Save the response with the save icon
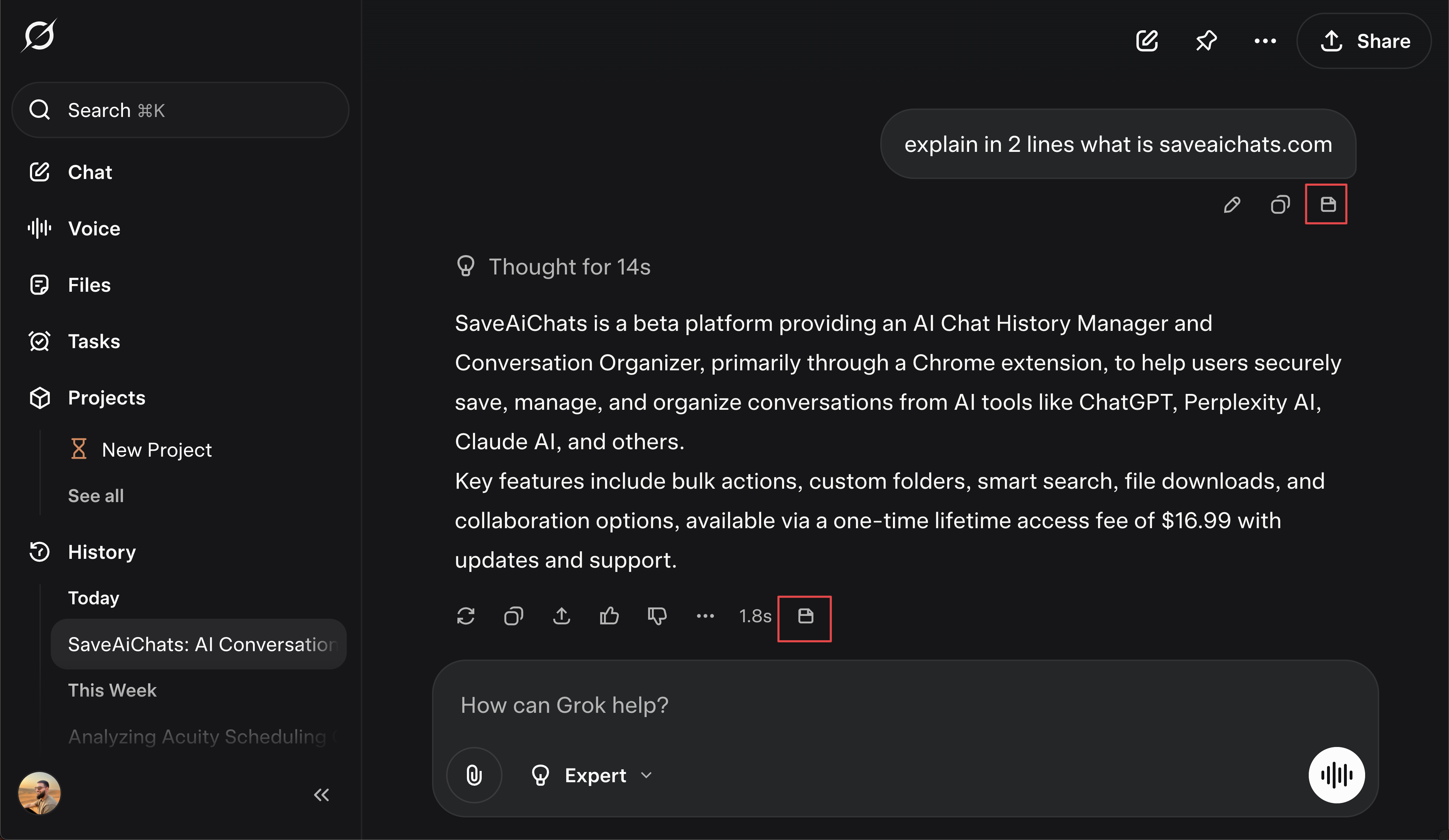1449x840 pixels. point(806,616)
